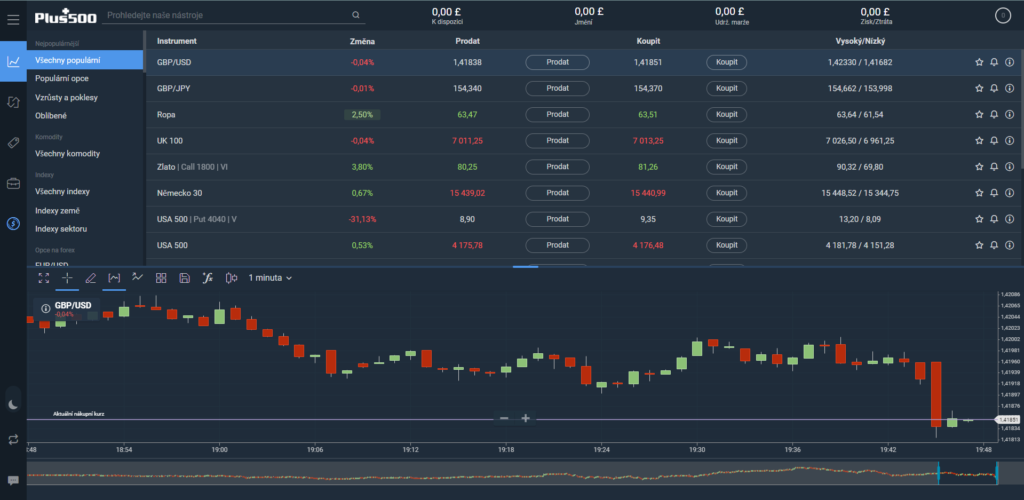Open the 1 minuta timeframe dropdown
1024x500 pixels.
270,278
